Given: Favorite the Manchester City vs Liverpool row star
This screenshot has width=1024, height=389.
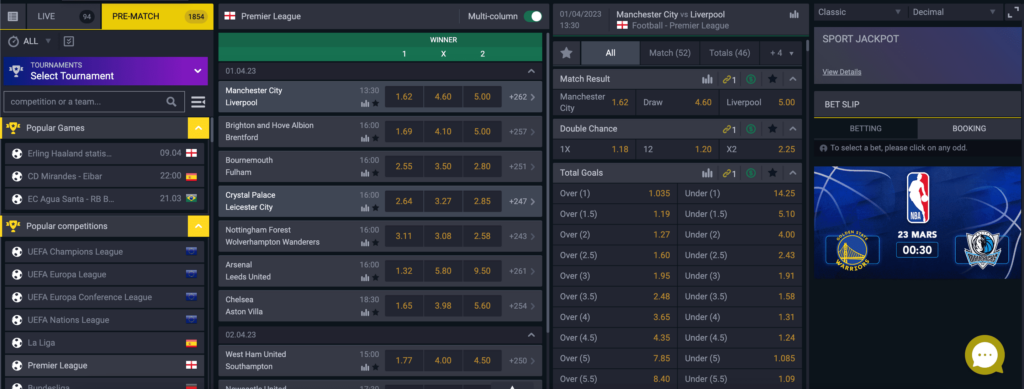Looking at the screenshot, I should coord(376,103).
